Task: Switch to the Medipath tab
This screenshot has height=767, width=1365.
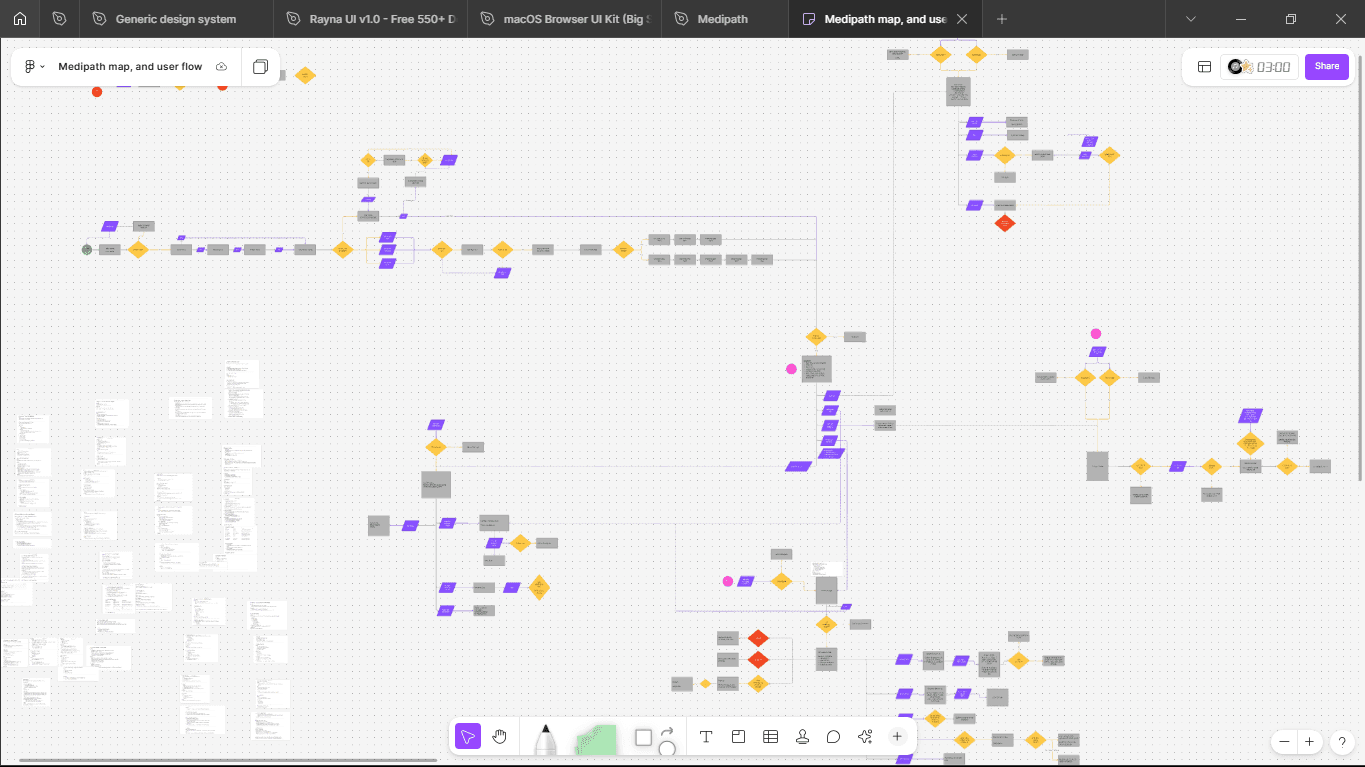Action: tap(723, 19)
